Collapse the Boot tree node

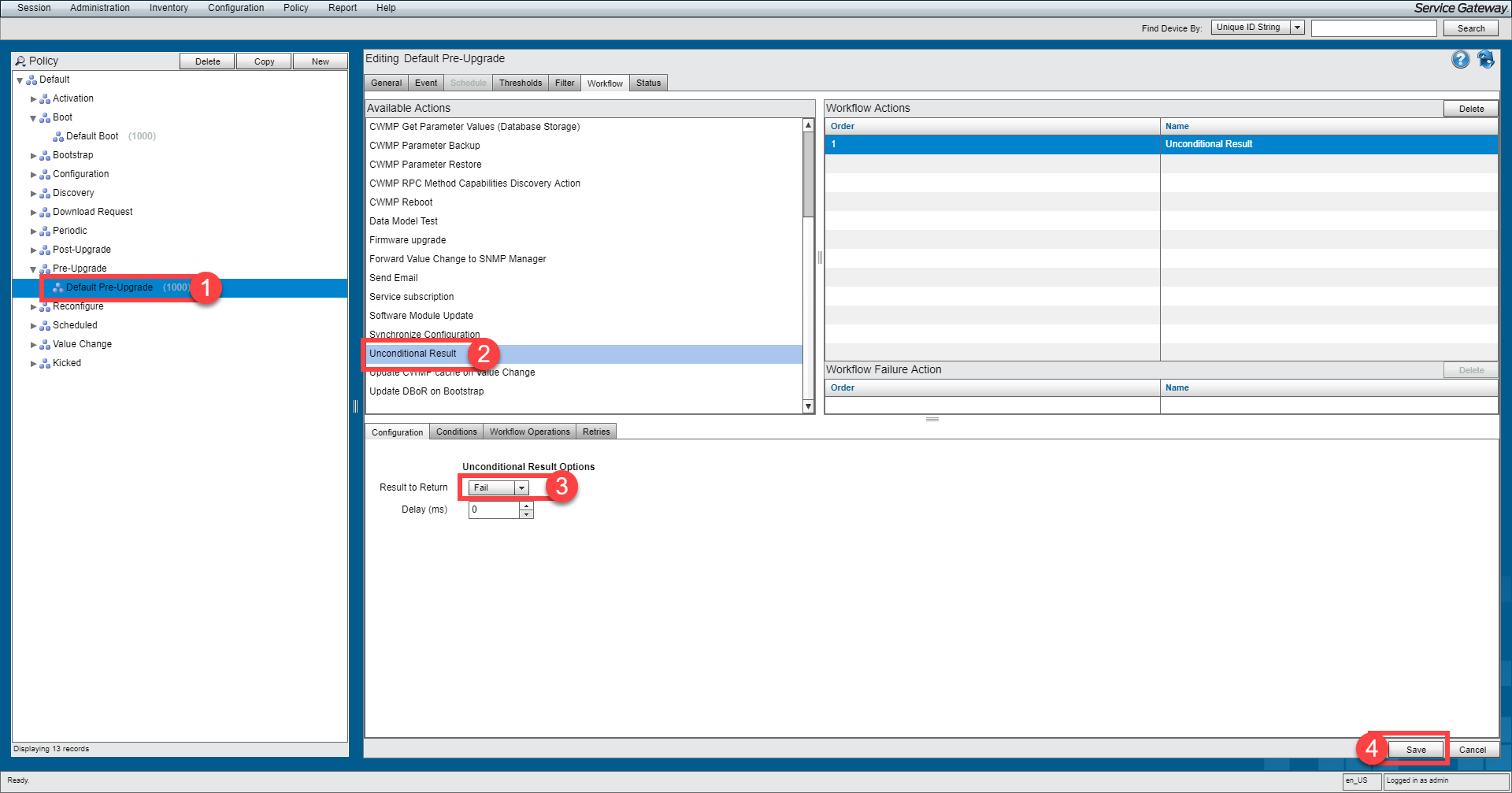point(33,118)
